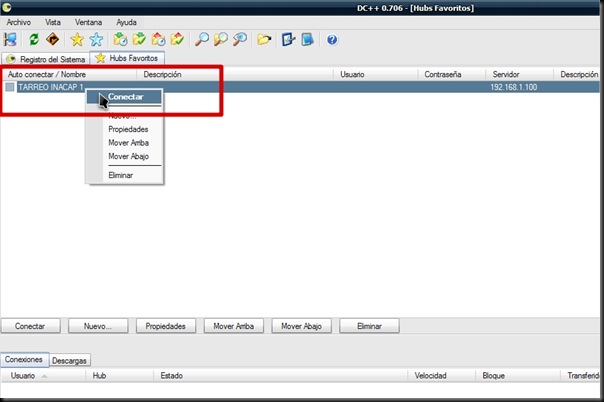Click the bottom Conectar button

click(x=30, y=326)
